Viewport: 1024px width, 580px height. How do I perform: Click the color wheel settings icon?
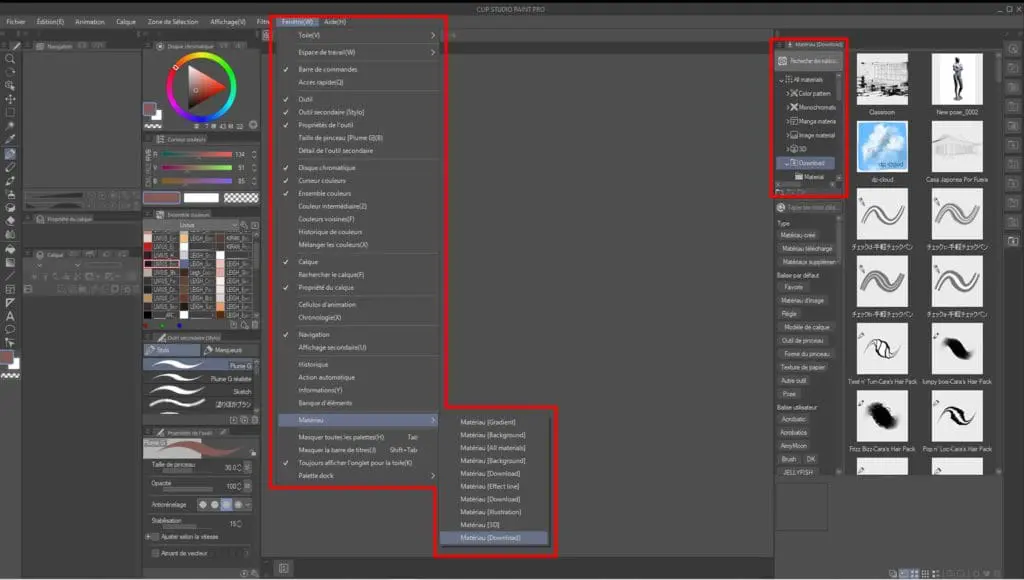pos(253,125)
